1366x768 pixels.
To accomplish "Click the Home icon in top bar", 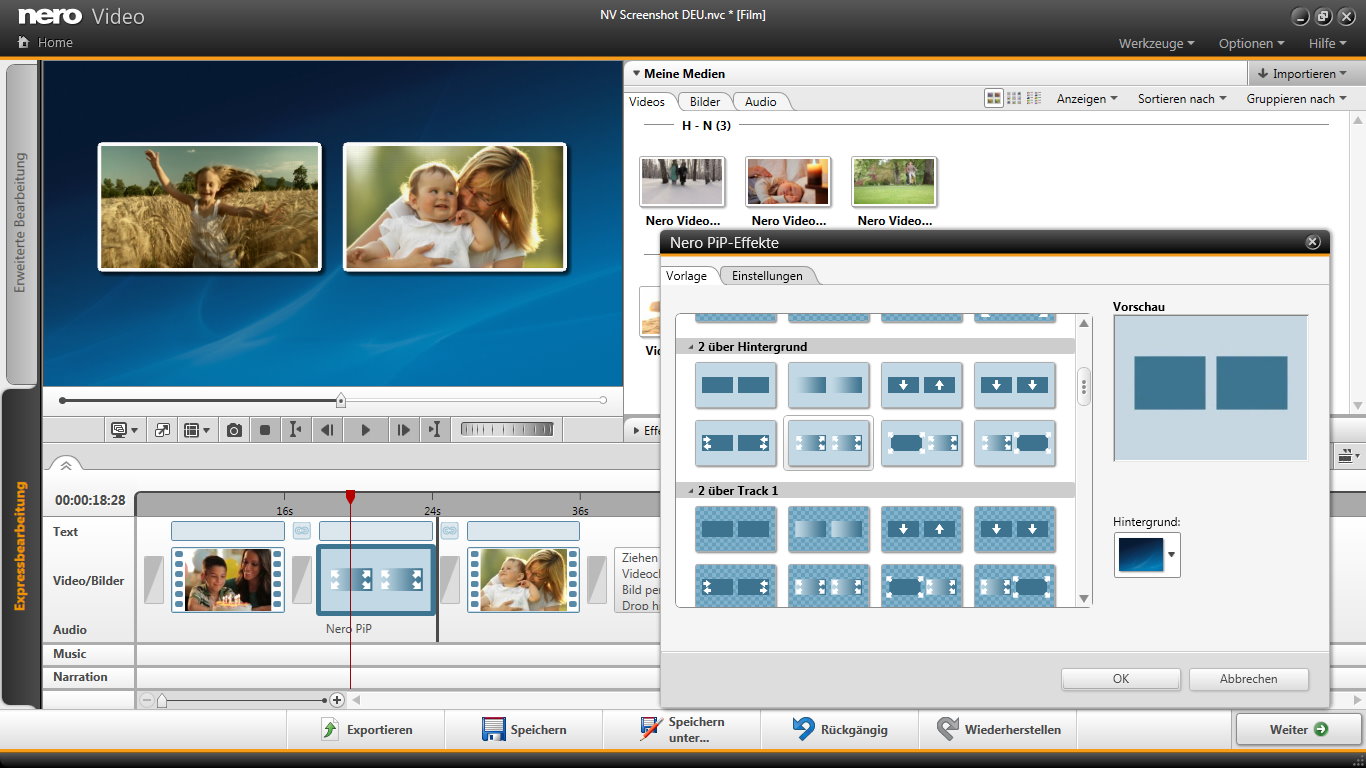I will coord(24,43).
